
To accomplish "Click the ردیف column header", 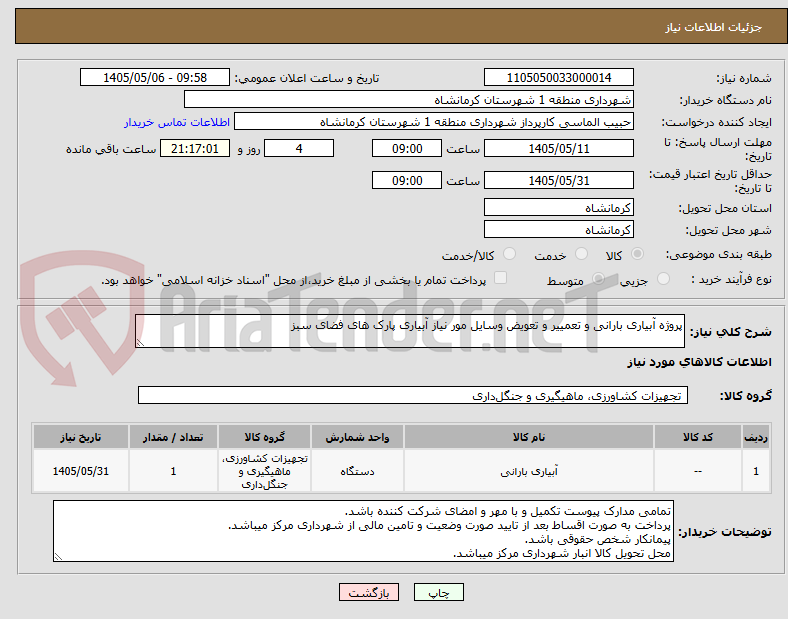I will click(756, 437).
